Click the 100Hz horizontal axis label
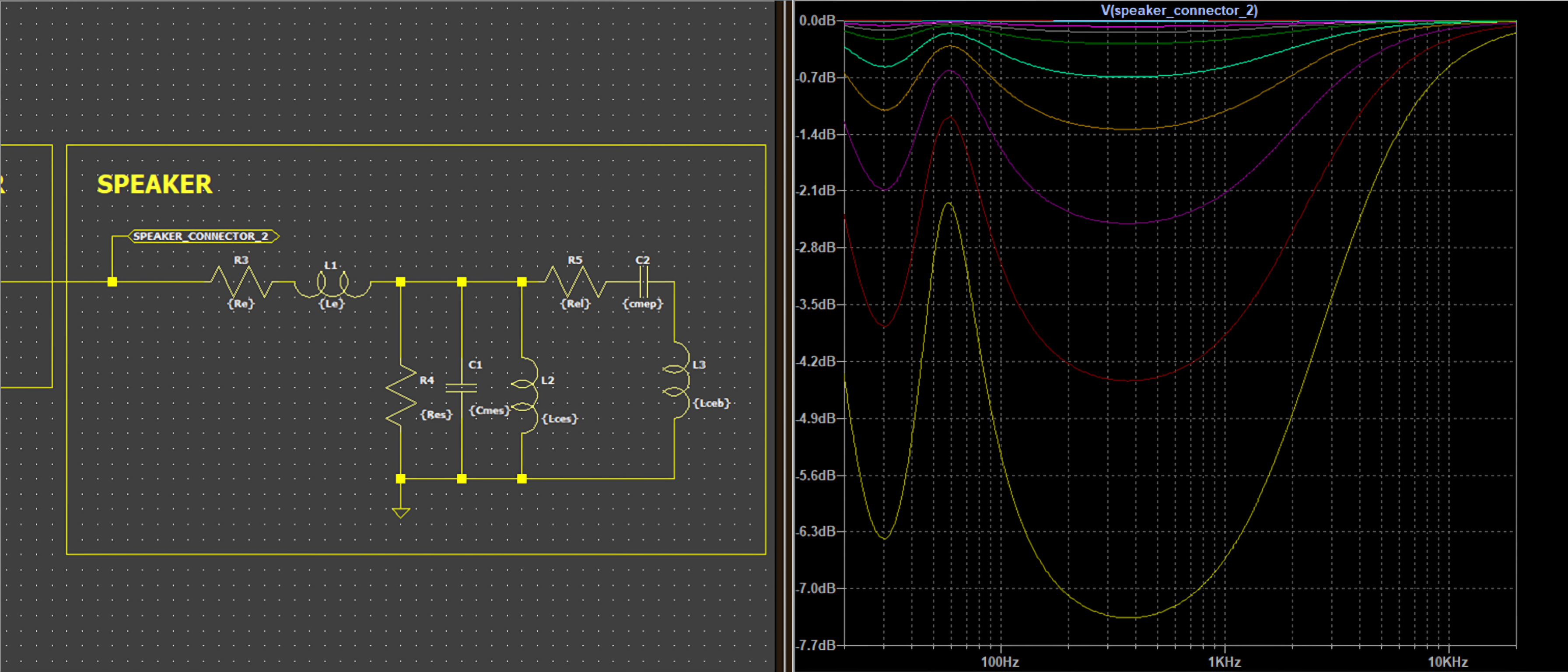 pos(1000,661)
